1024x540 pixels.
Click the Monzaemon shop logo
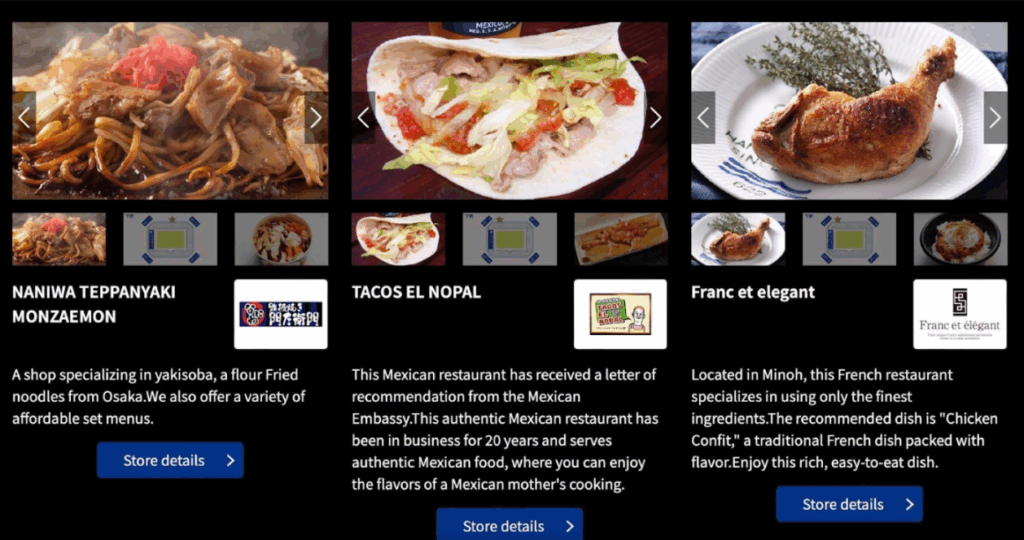281,314
